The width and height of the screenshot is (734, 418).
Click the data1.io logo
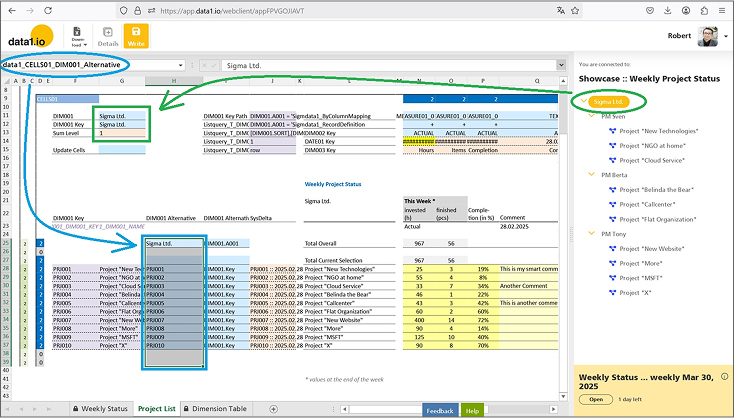click(x=30, y=37)
